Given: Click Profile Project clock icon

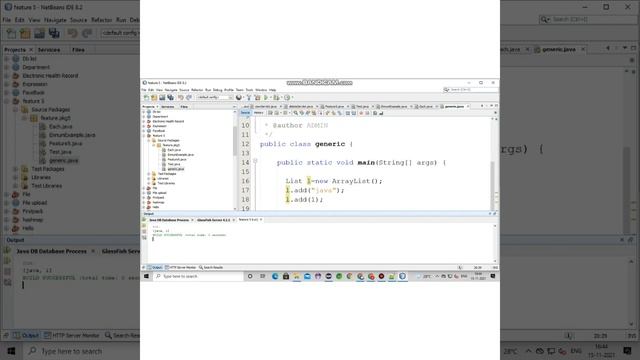Looking at the screenshot, I should point(287,98).
